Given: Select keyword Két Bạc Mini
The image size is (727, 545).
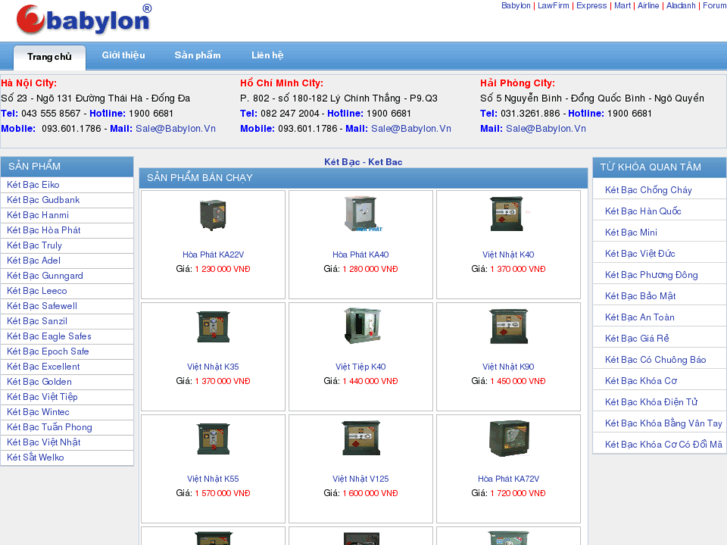Looking at the screenshot, I should [631, 232].
